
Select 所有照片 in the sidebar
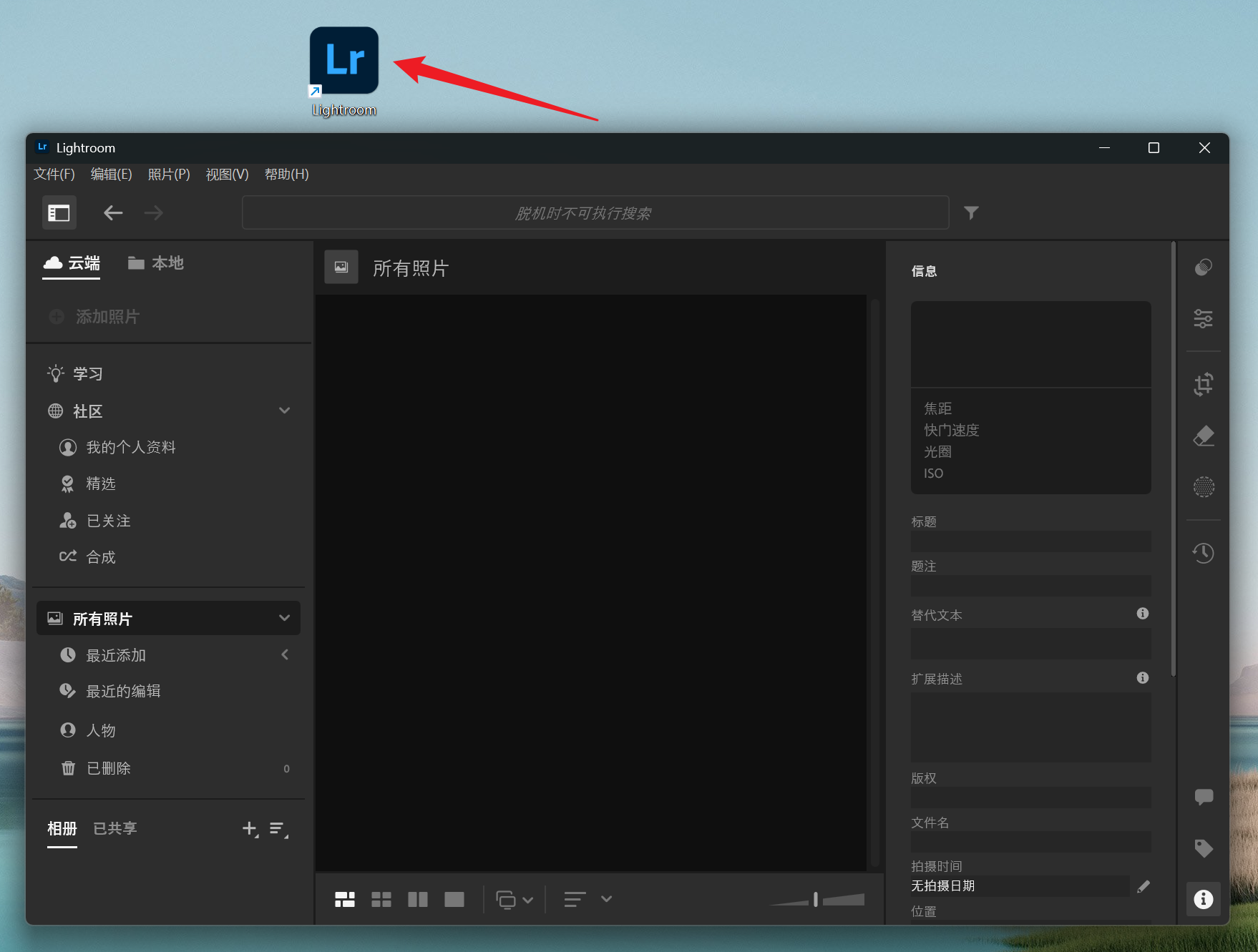[168, 618]
